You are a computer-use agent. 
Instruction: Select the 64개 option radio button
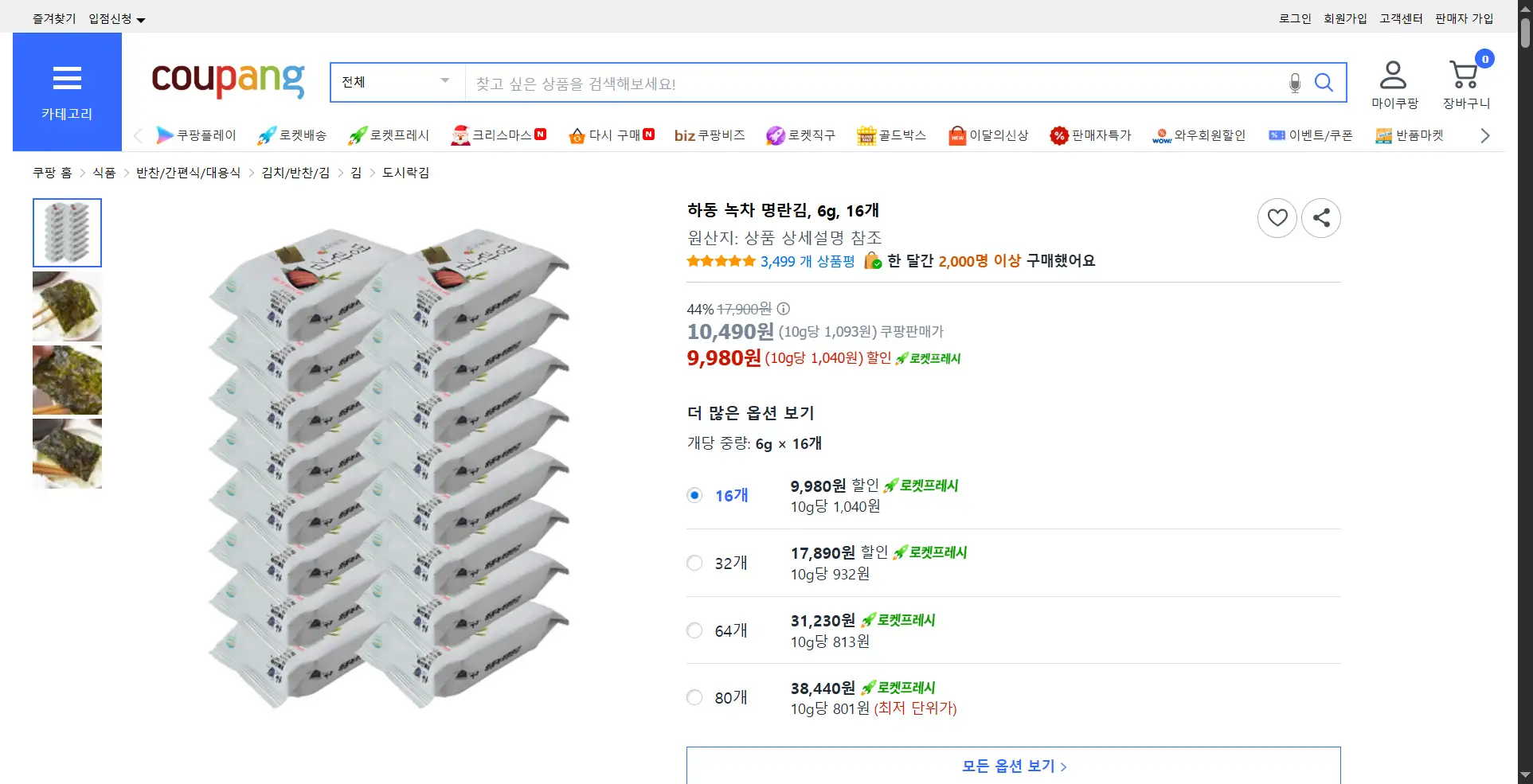coord(694,630)
